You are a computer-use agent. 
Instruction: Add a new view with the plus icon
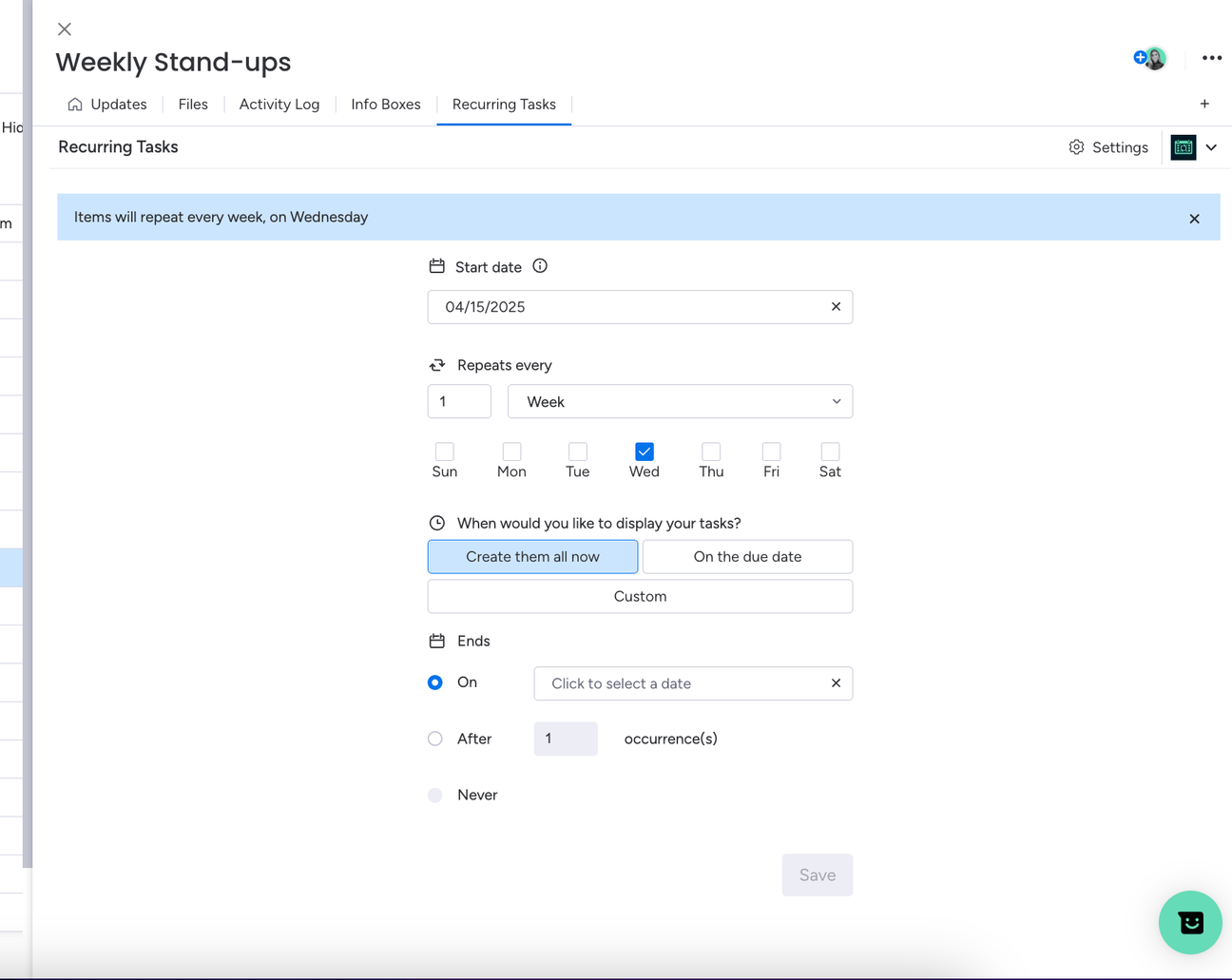point(1204,104)
